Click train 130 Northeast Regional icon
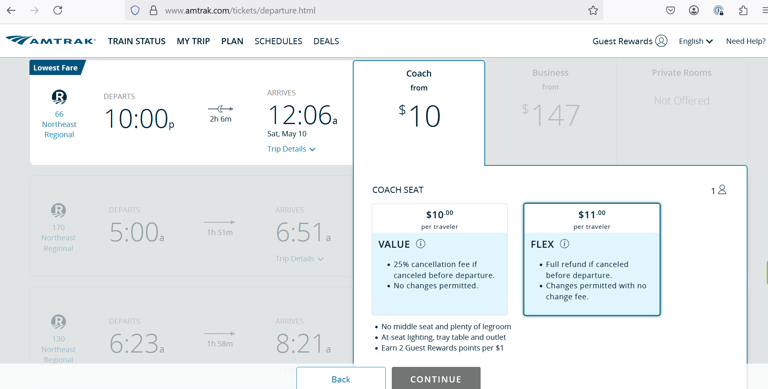The image size is (768, 389). (x=58, y=322)
